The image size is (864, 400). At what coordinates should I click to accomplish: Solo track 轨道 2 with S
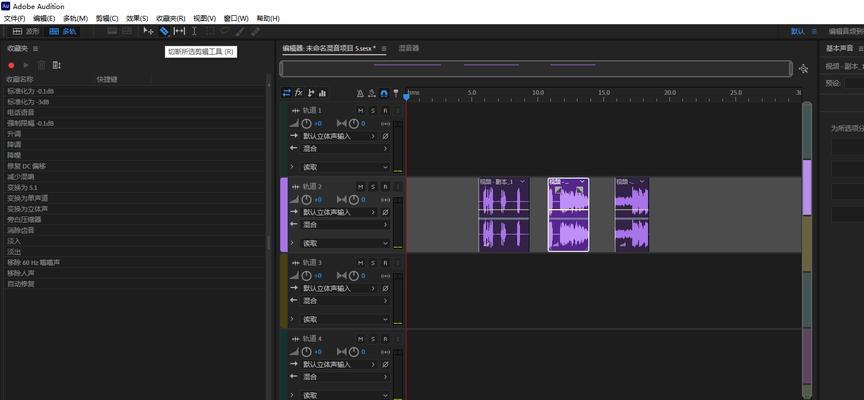point(373,187)
